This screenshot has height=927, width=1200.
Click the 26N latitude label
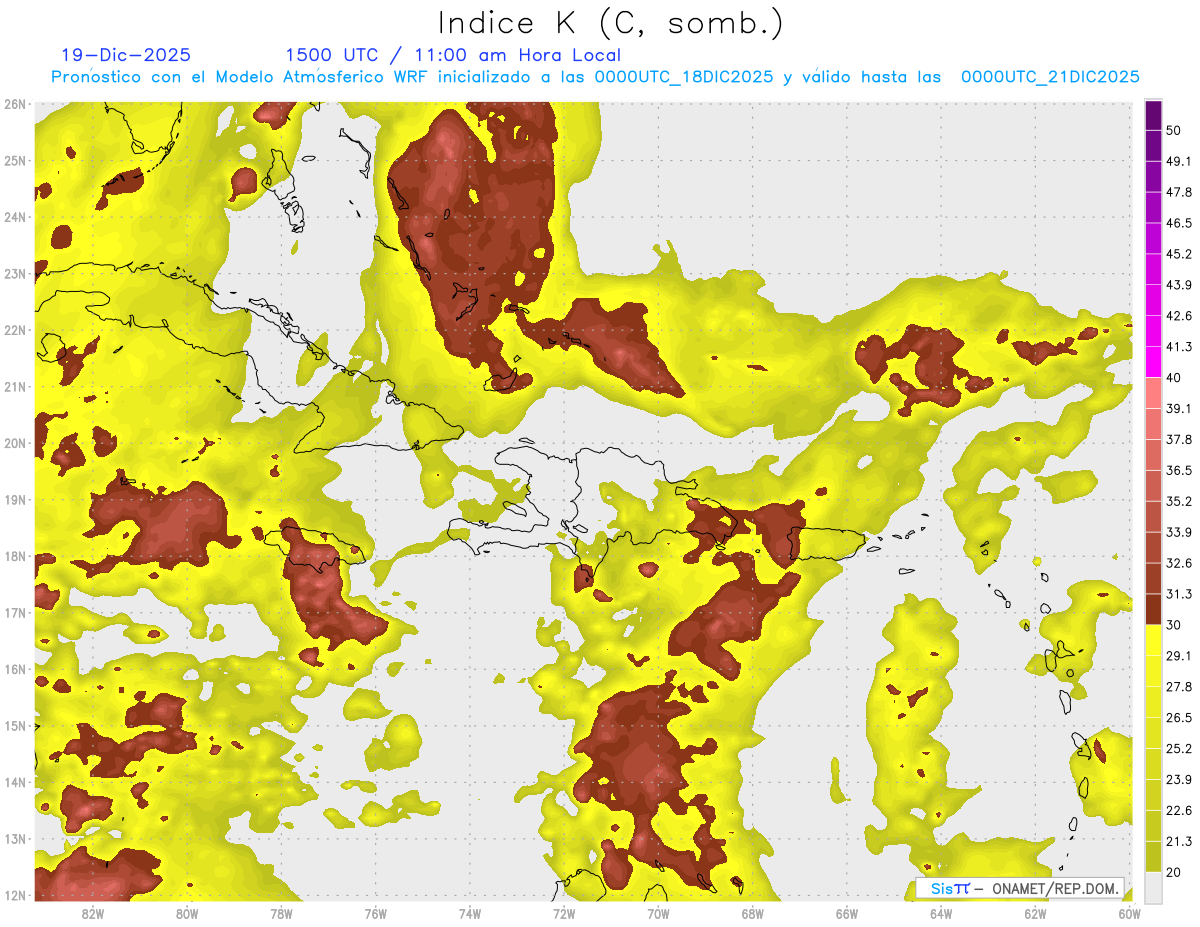click(x=15, y=104)
